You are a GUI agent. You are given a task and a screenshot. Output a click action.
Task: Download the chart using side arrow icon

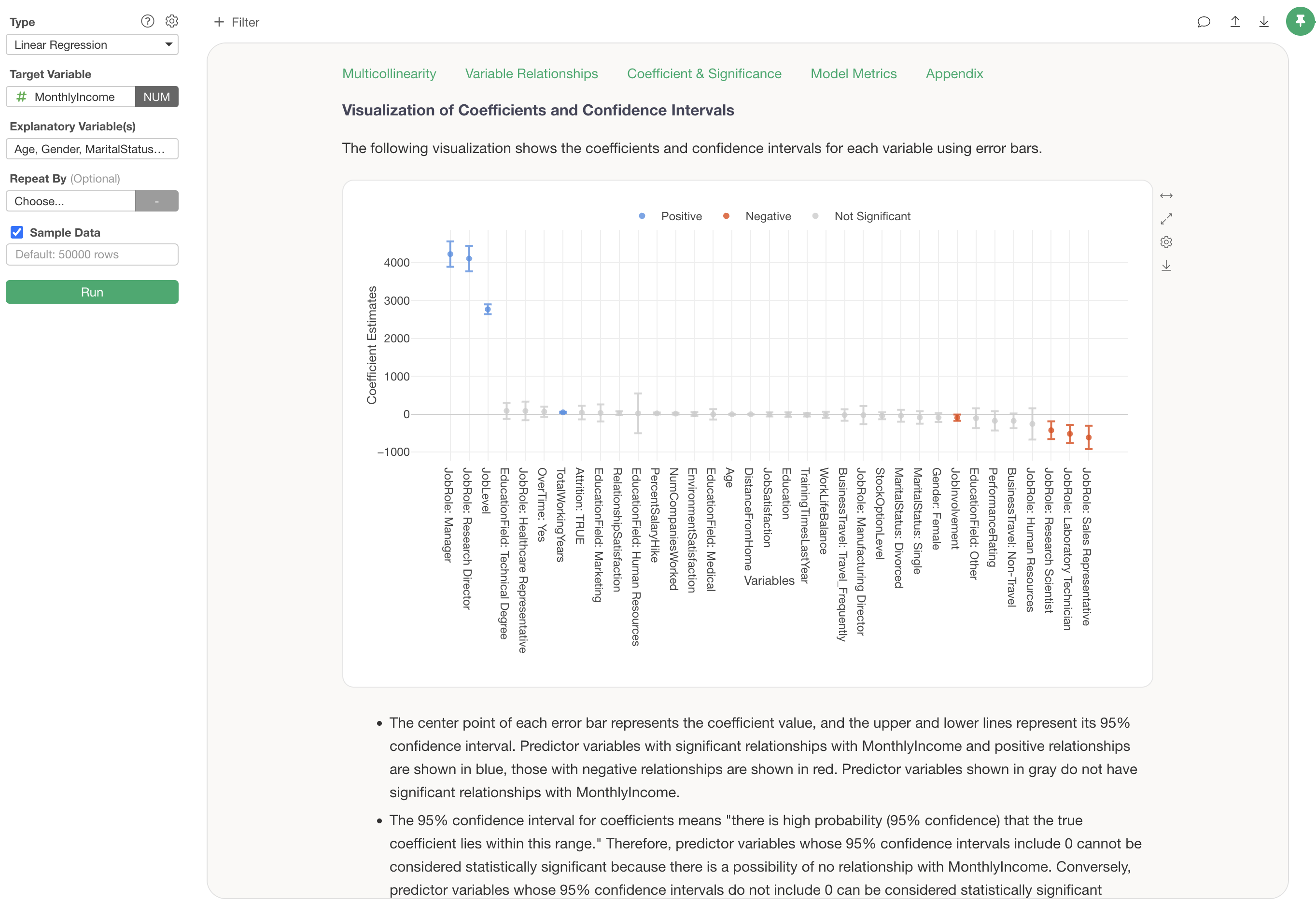point(1166,266)
